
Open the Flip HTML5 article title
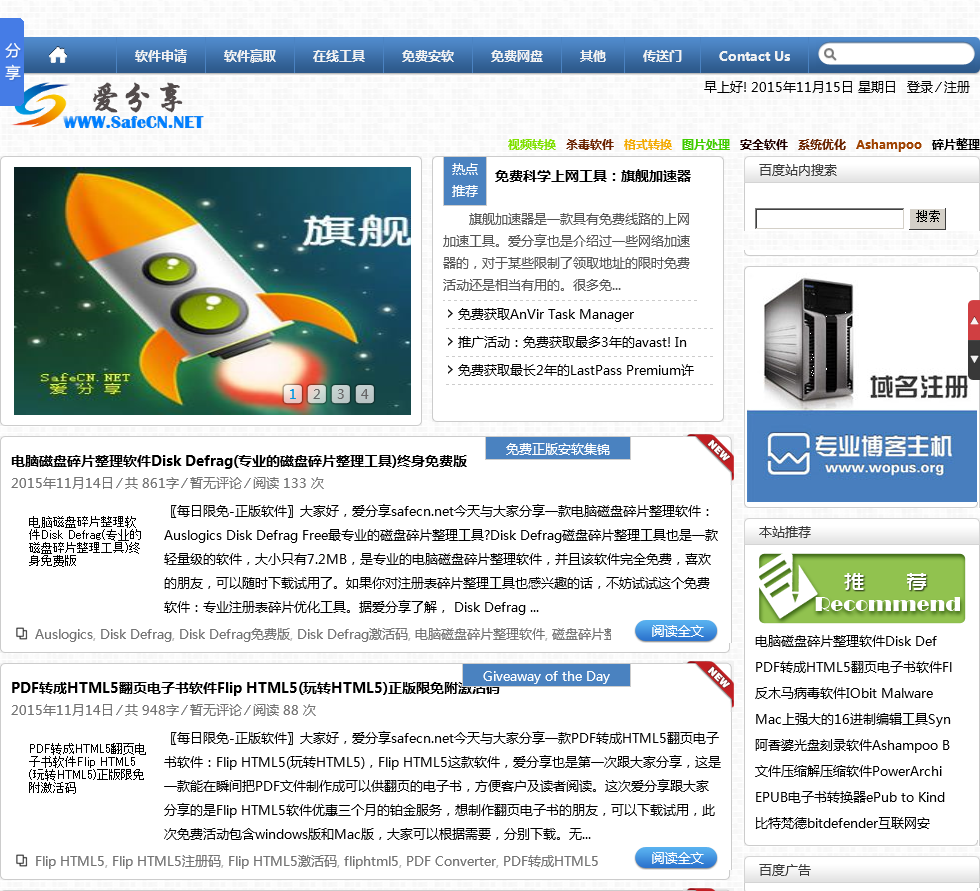(255, 688)
